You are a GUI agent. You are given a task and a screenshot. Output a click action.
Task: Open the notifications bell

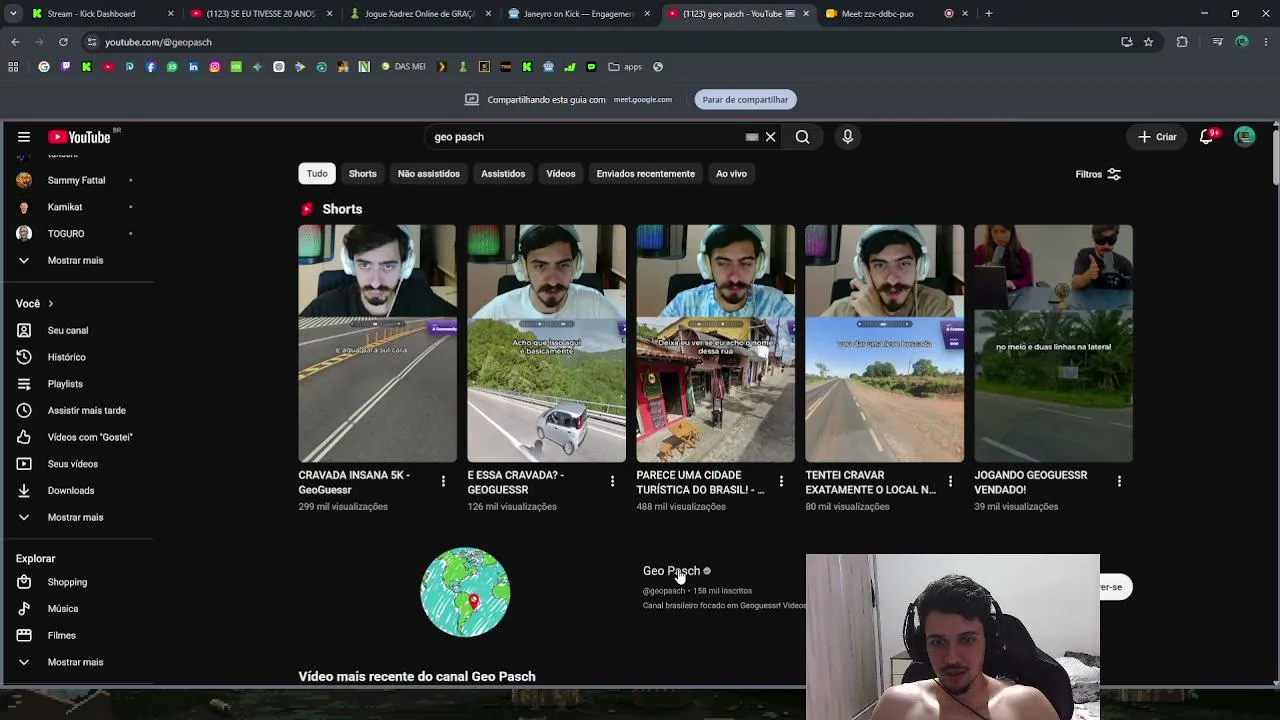click(x=1207, y=137)
